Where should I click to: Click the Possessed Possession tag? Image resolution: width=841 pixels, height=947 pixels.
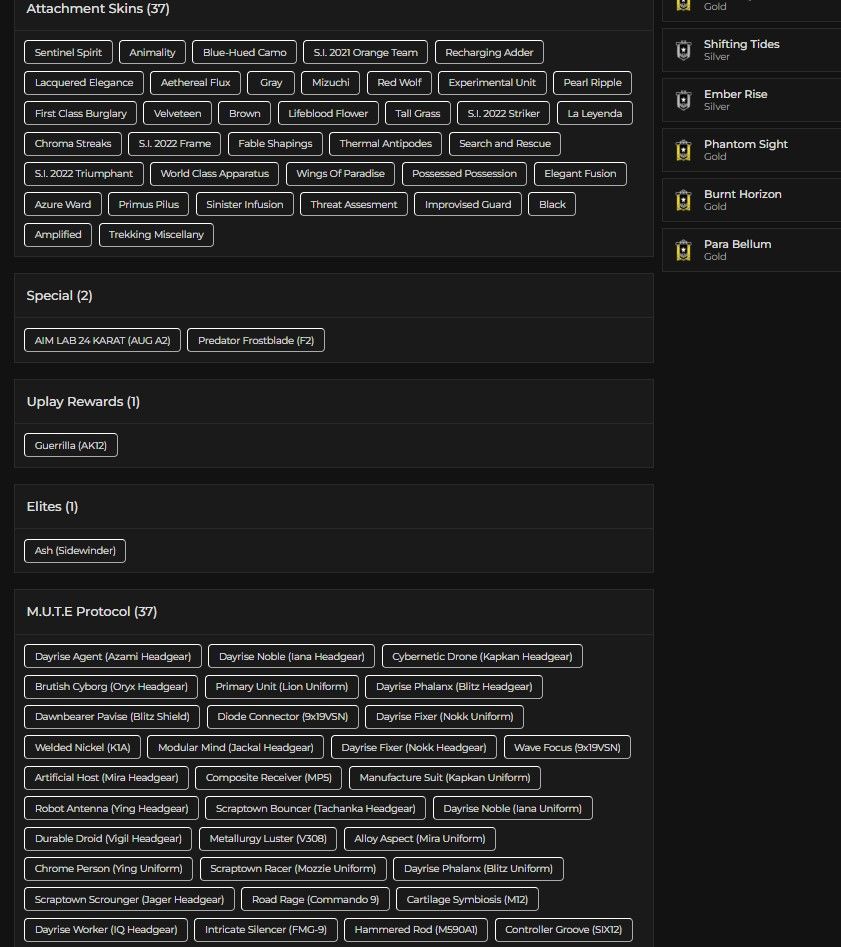(x=464, y=174)
